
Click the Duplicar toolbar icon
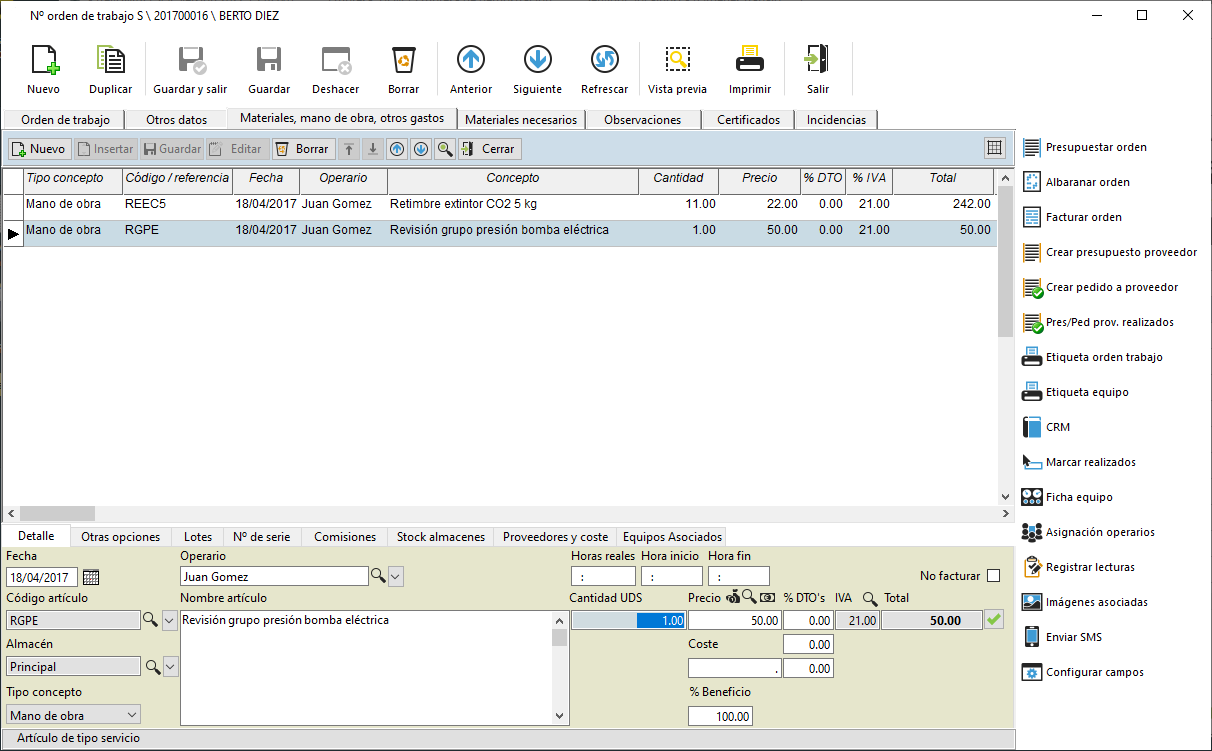(x=110, y=61)
